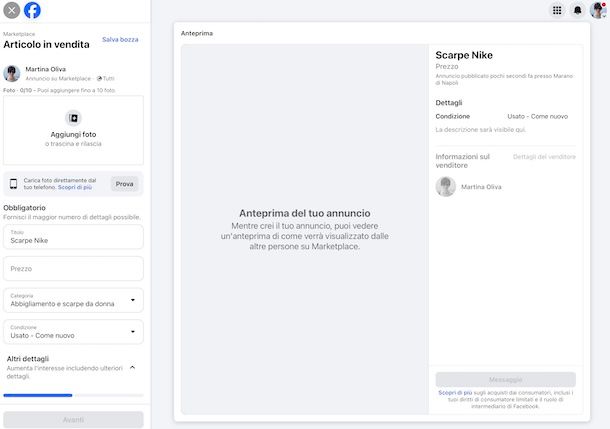This screenshot has height=429, width=610.
Task: Click Scopri di più link in phone banner
Action: (x=75, y=187)
